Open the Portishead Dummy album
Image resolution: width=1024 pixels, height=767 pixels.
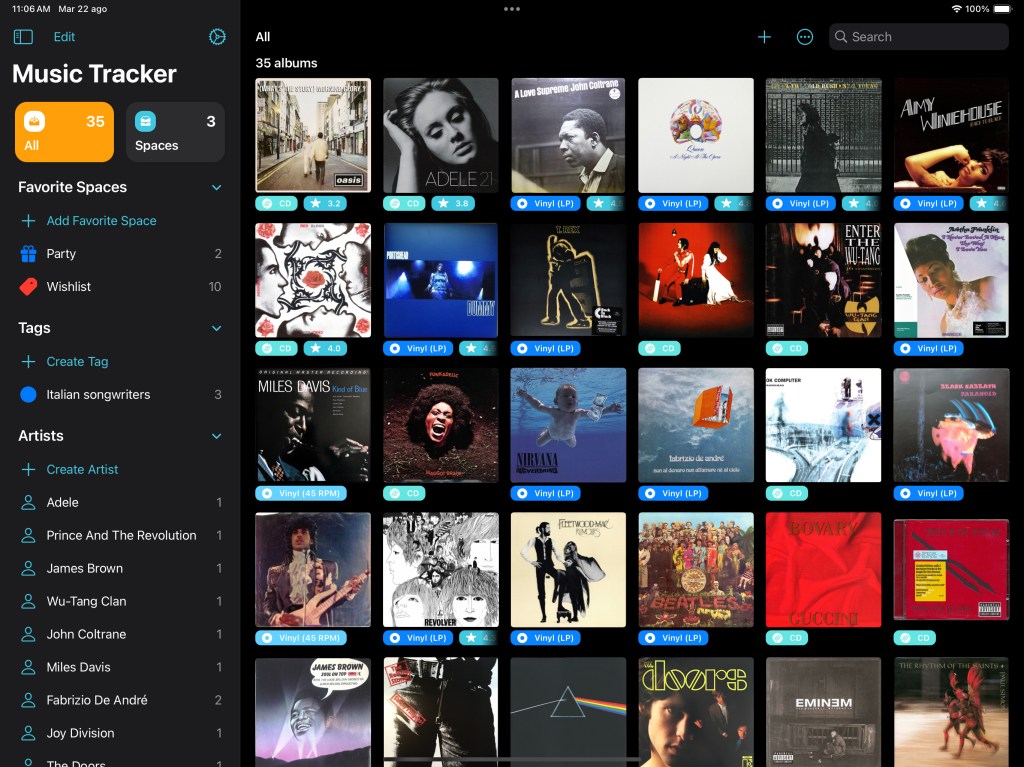pos(441,280)
